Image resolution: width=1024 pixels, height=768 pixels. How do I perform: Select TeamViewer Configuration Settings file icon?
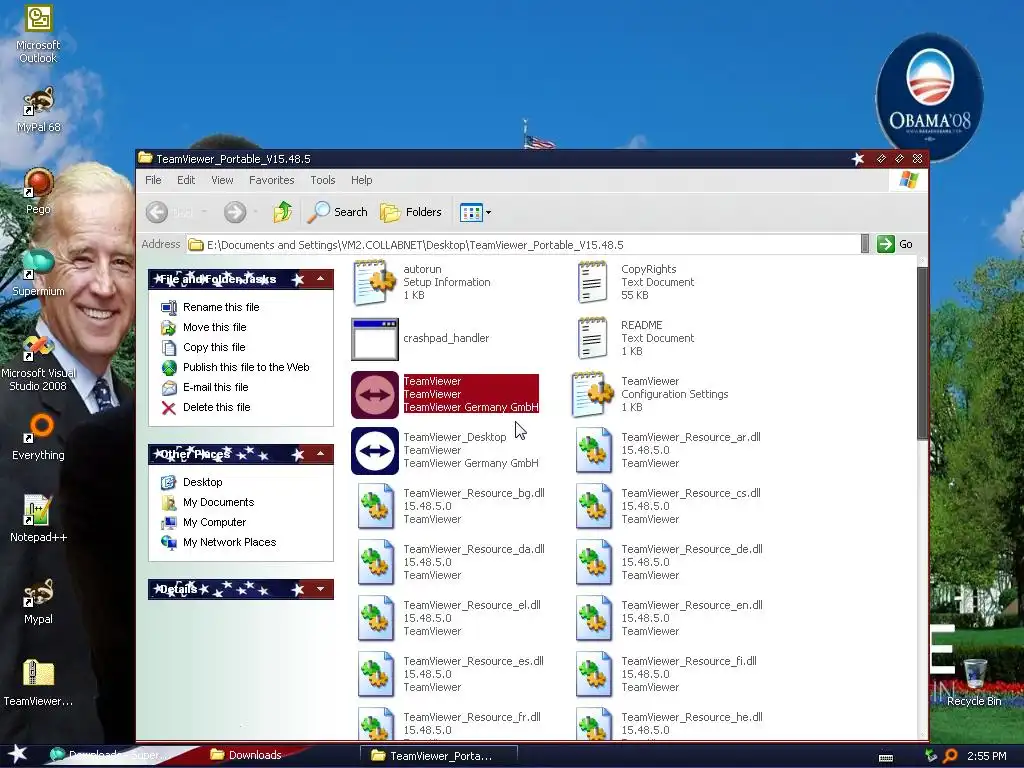[x=592, y=394]
